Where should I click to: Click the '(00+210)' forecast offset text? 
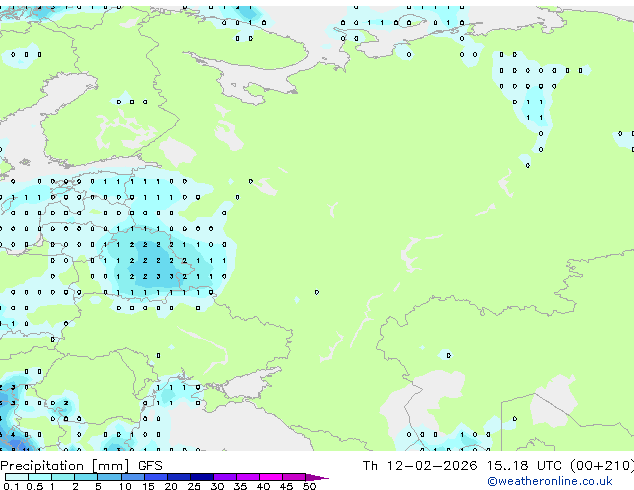[x=602, y=466]
